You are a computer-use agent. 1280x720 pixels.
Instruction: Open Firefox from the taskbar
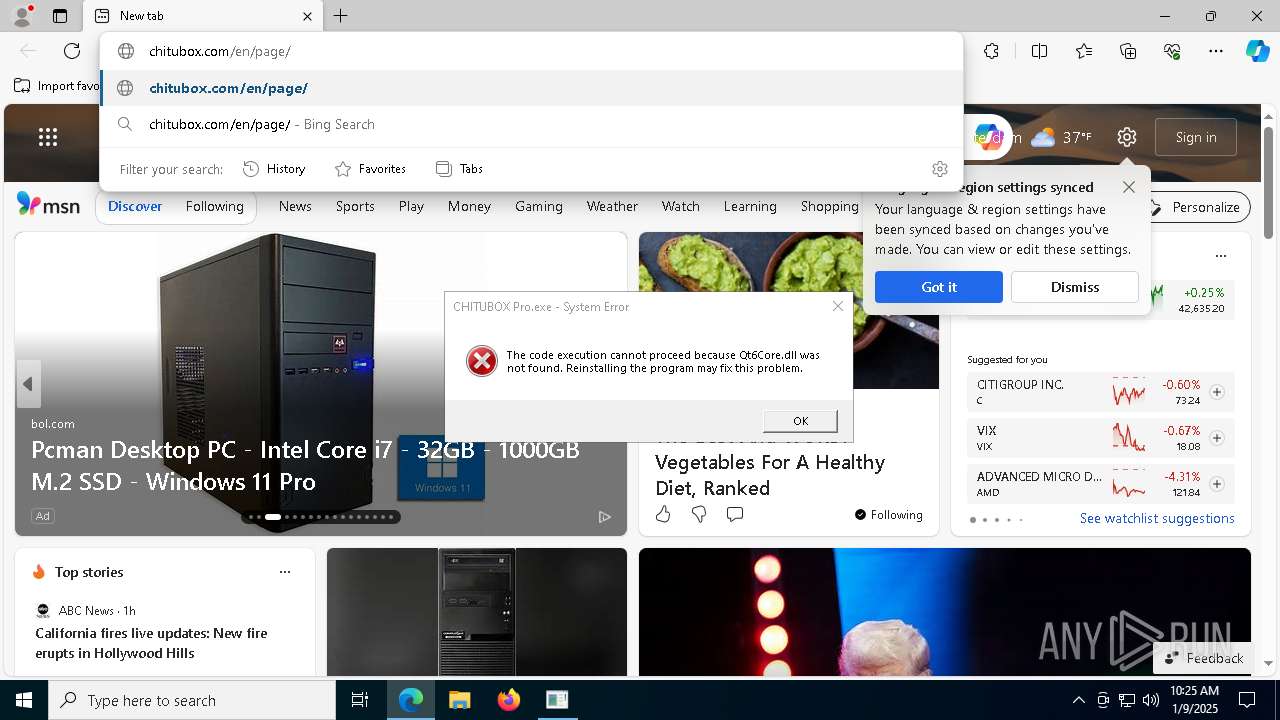pos(508,700)
